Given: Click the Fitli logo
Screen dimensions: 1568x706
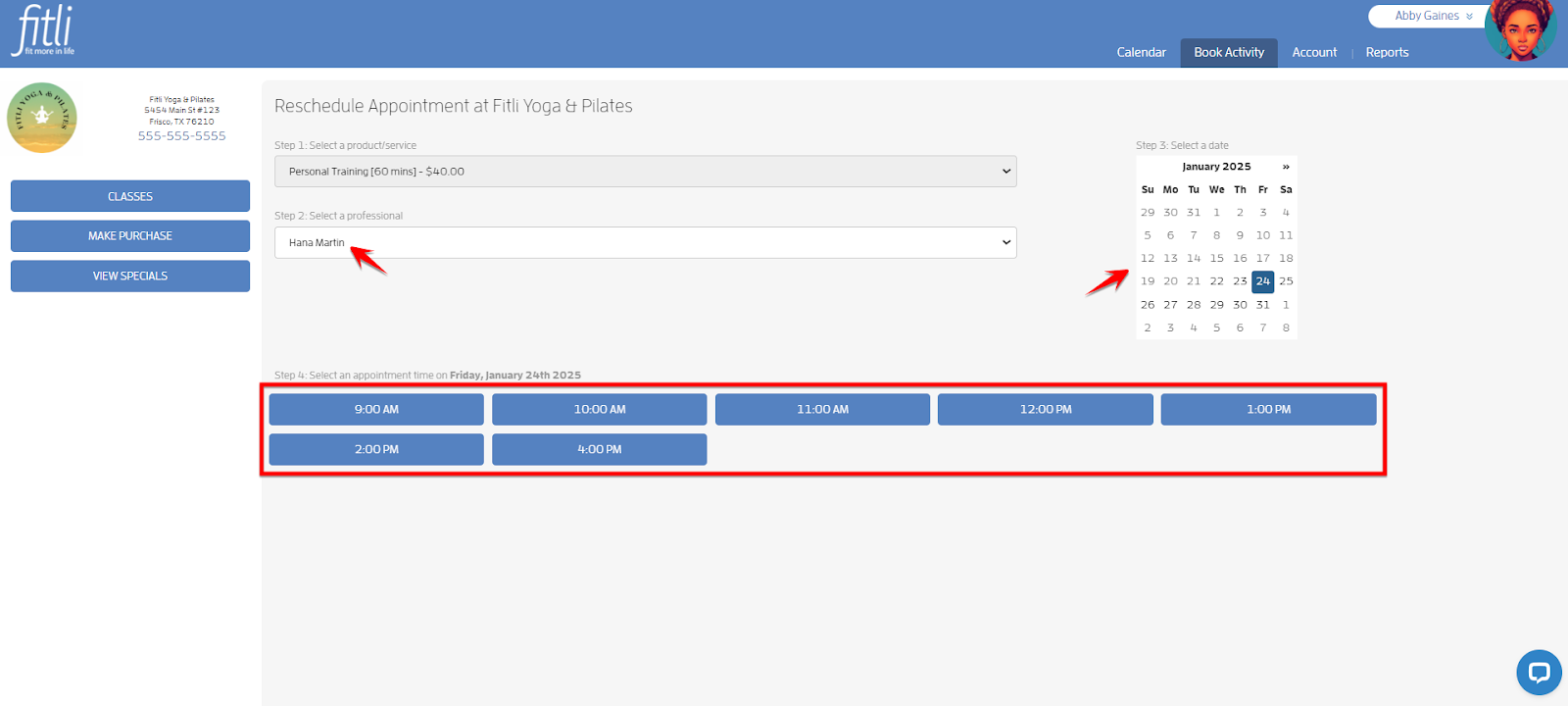Looking at the screenshot, I should [44, 30].
